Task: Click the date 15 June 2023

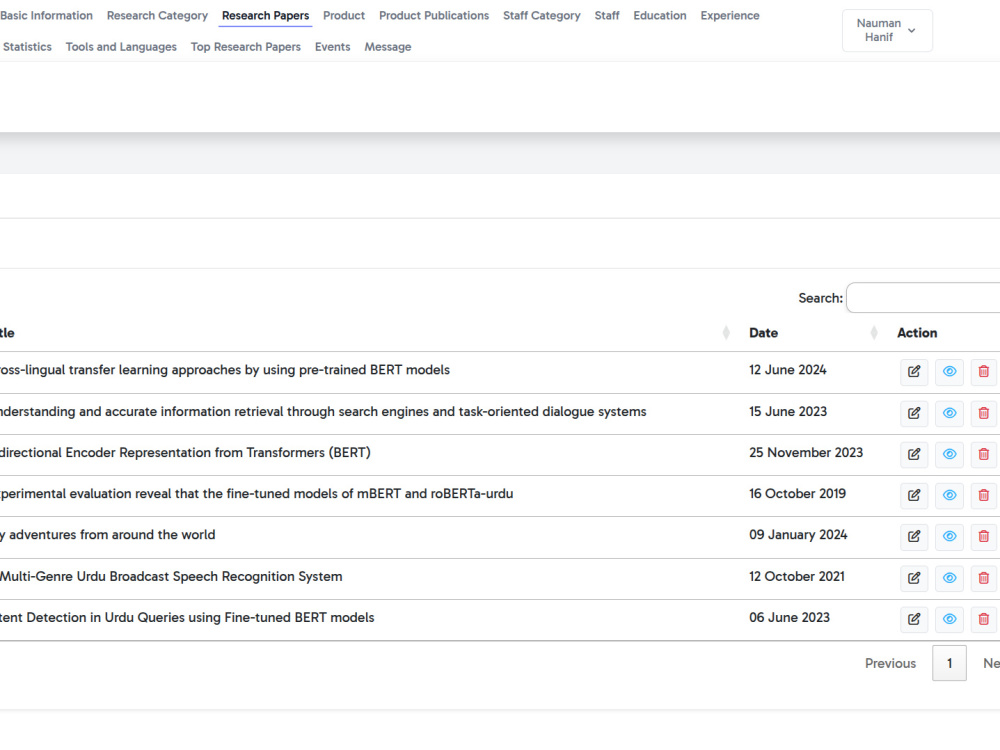Action: coord(788,411)
